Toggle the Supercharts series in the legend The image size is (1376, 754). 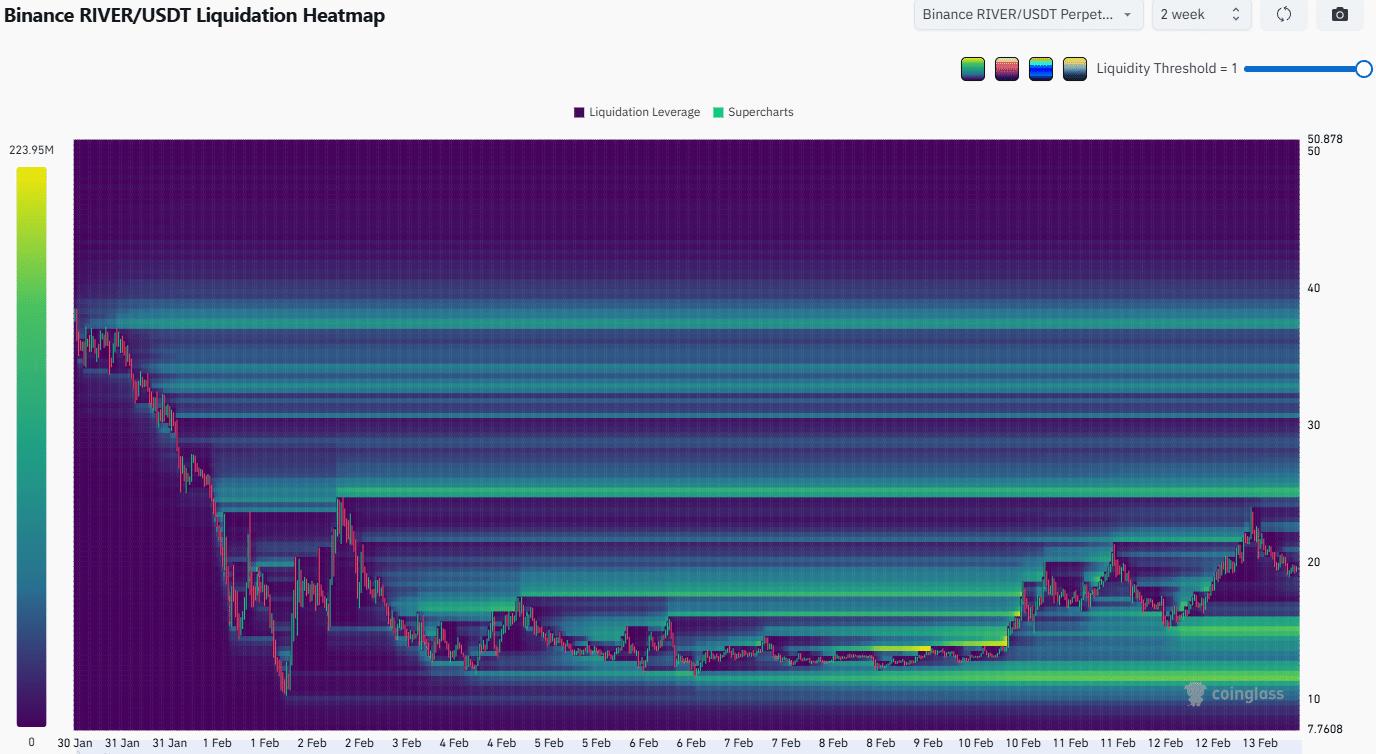(x=753, y=111)
